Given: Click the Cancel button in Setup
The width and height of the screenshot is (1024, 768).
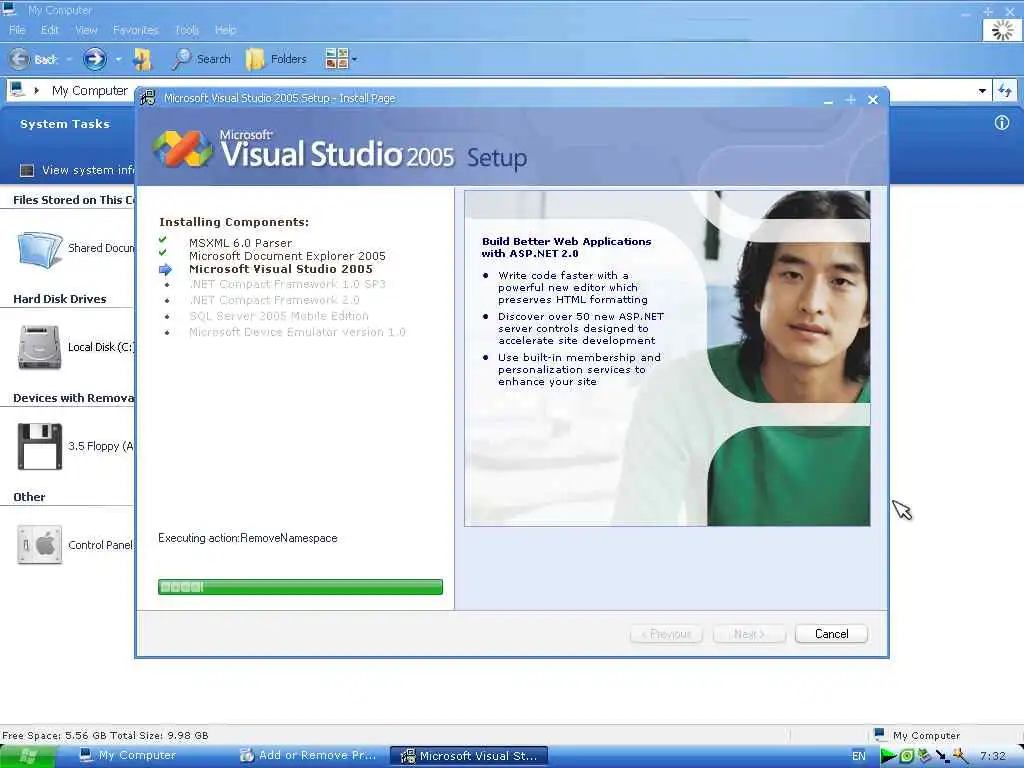Looking at the screenshot, I should pos(831,633).
